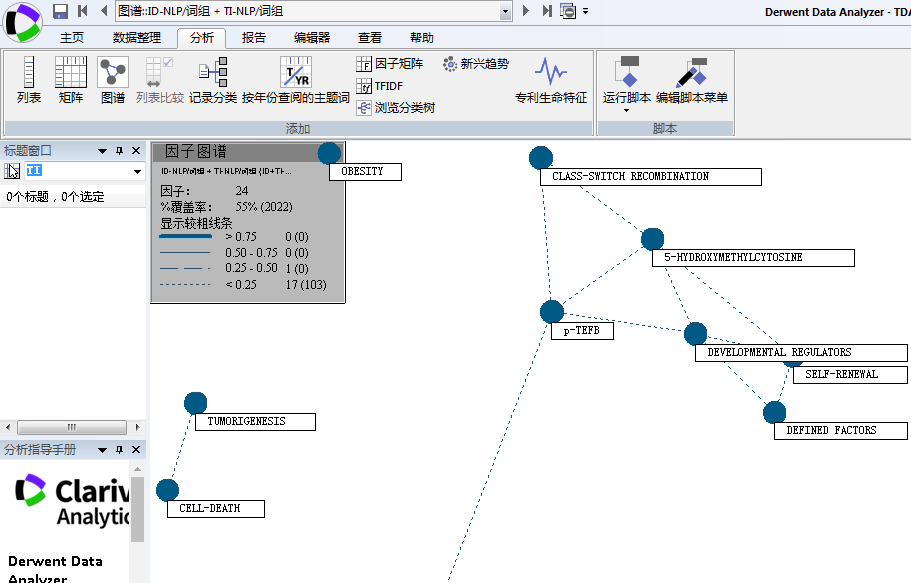Image resolution: width=911 pixels, height=583 pixels.
Task: Open the TI field dropdown in 标题窗口
Action: 137,172
